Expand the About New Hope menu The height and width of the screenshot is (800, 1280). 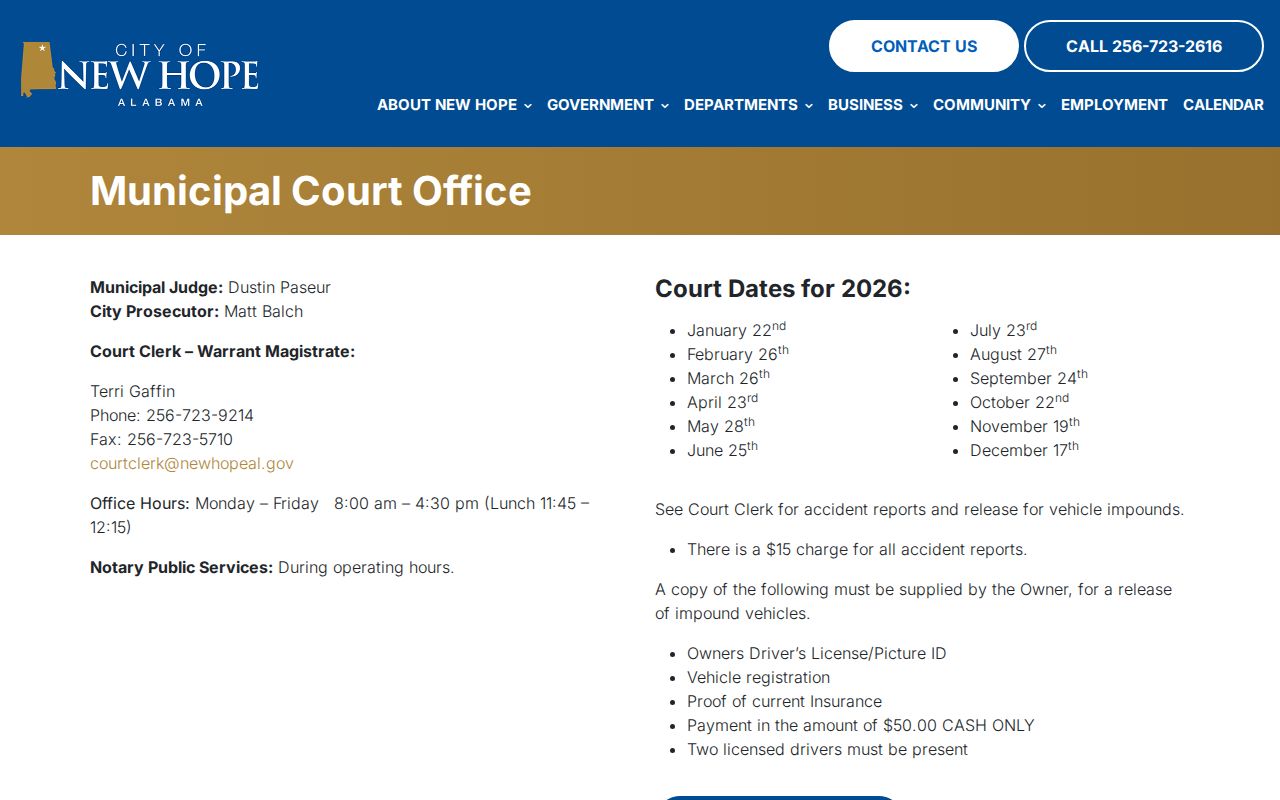454,105
